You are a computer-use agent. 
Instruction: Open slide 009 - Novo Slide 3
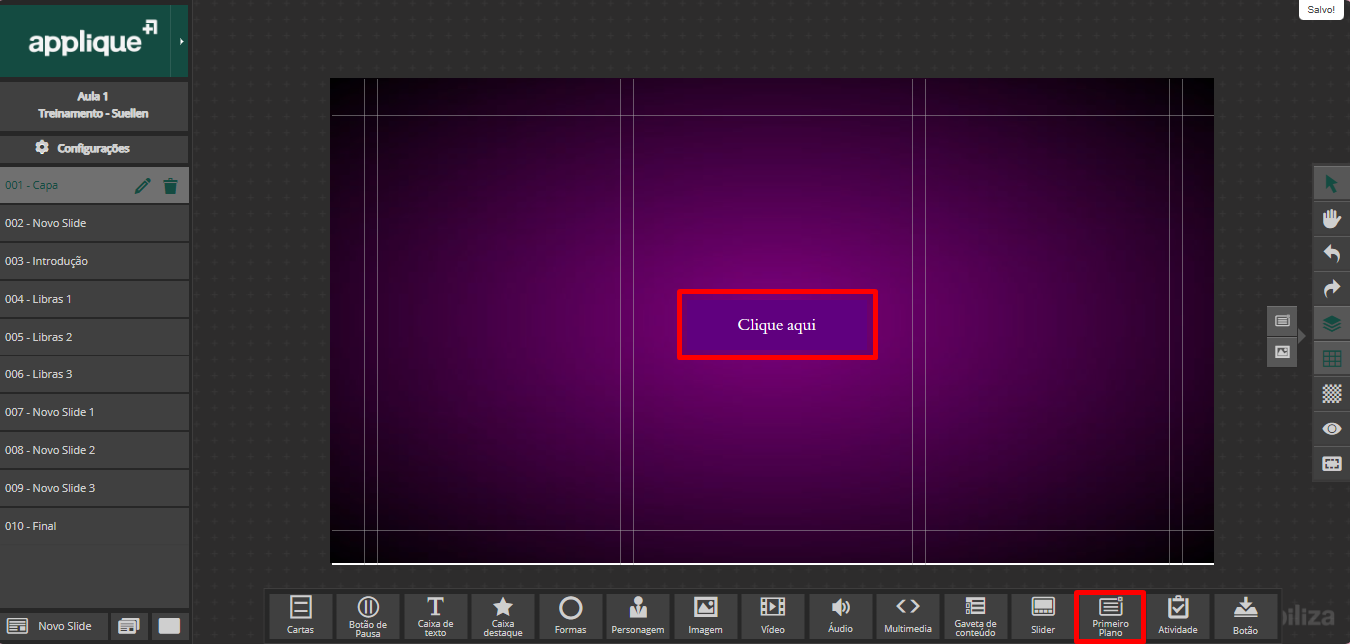94,488
